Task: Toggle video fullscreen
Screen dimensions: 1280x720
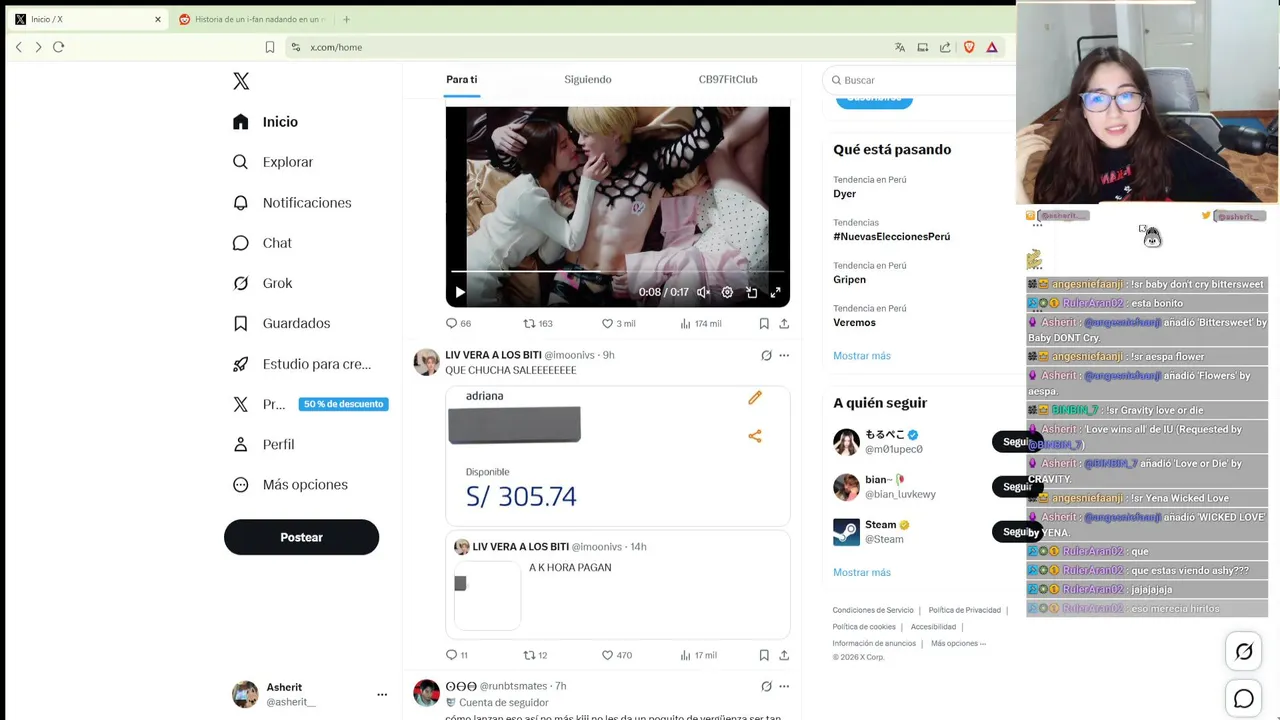Action: [x=775, y=292]
